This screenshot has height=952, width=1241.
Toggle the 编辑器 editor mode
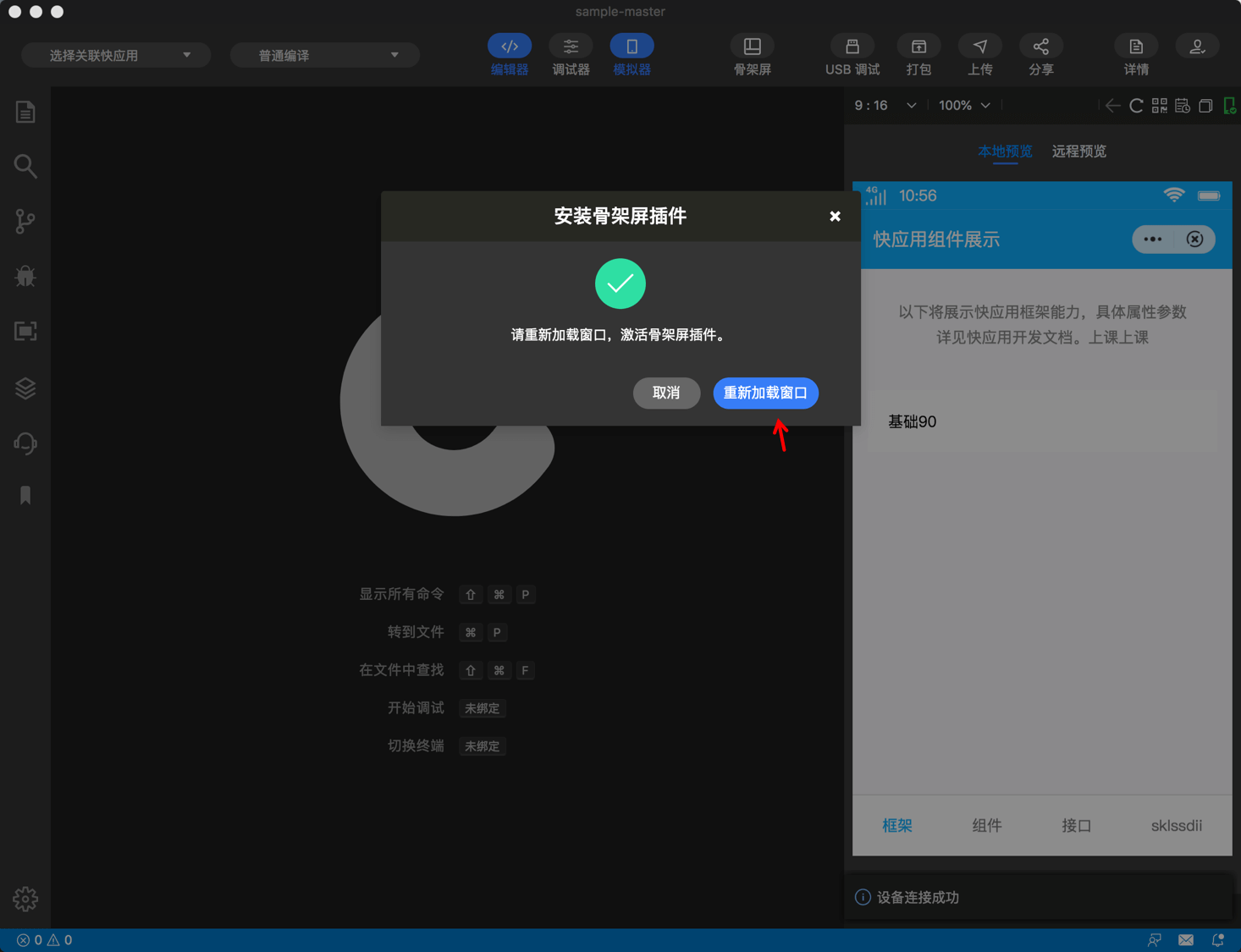coord(509,53)
